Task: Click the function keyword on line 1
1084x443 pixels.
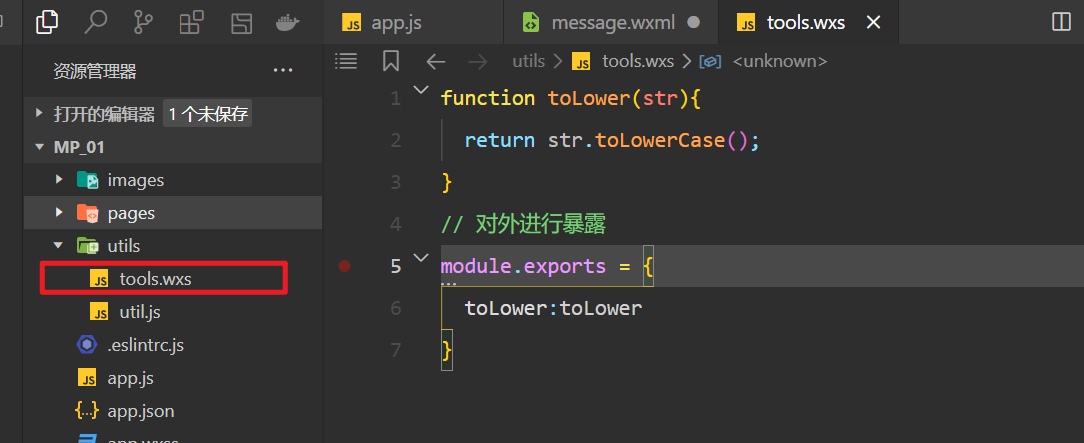Action: click(488, 99)
